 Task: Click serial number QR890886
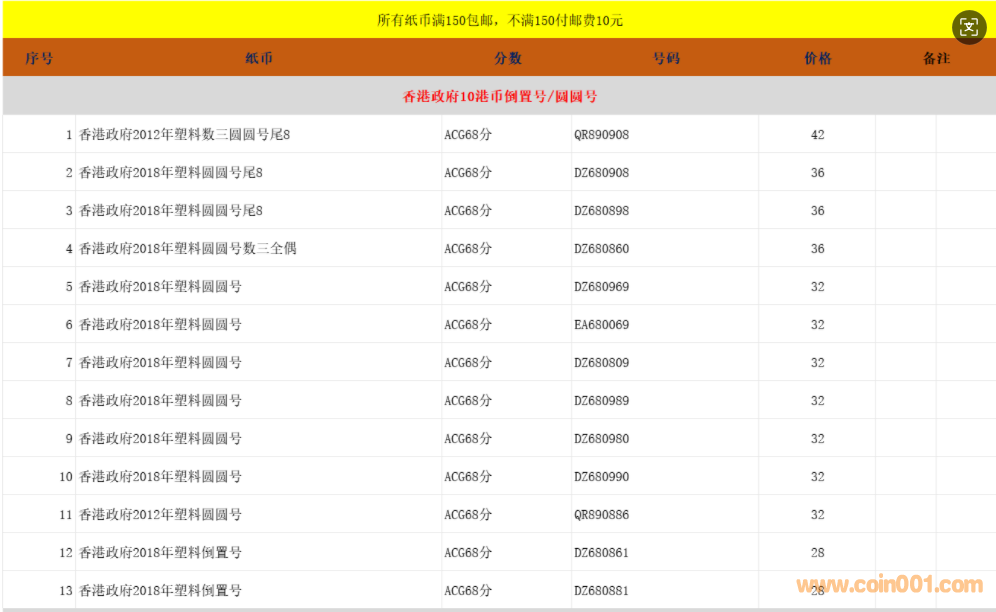coord(601,515)
